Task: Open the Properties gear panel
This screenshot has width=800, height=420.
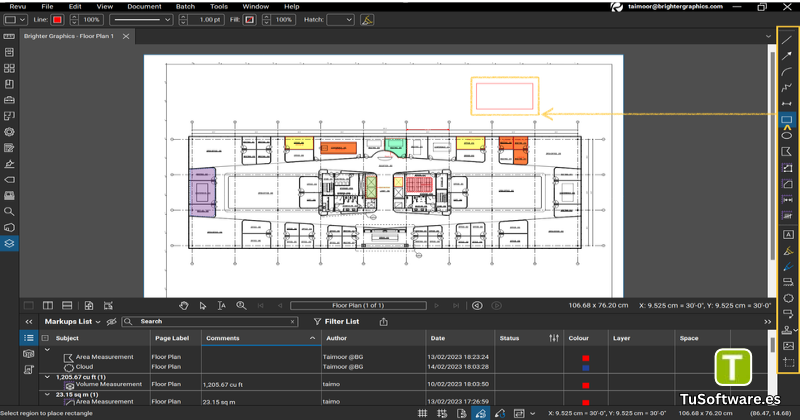Action: tap(9, 132)
